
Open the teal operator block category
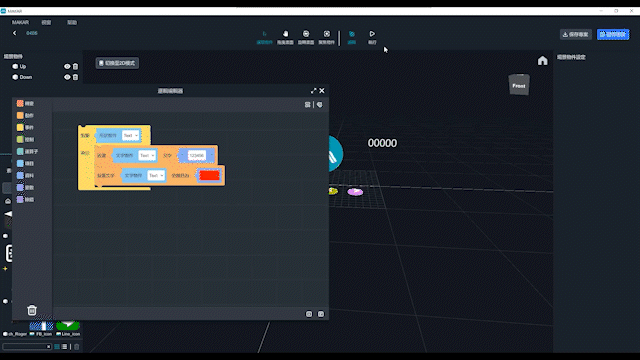pyautogui.click(x=27, y=151)
